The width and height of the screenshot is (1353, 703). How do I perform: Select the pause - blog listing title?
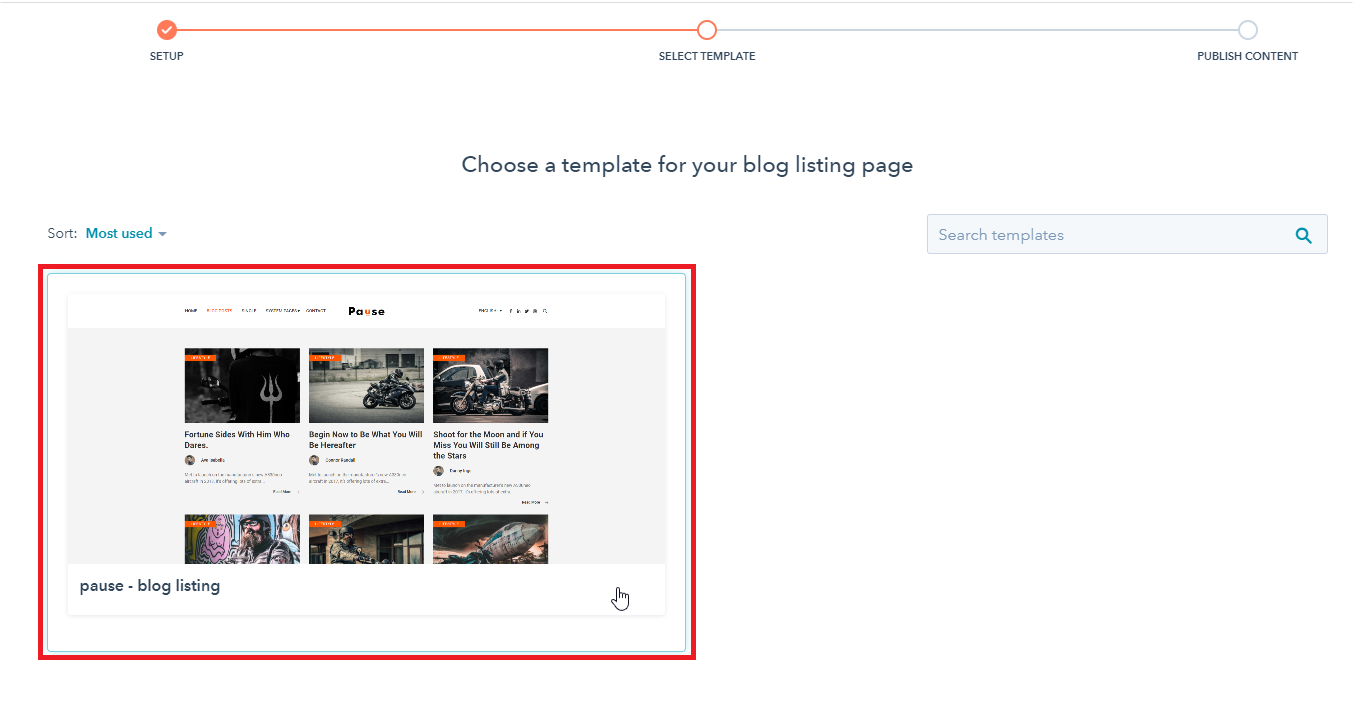150,586
